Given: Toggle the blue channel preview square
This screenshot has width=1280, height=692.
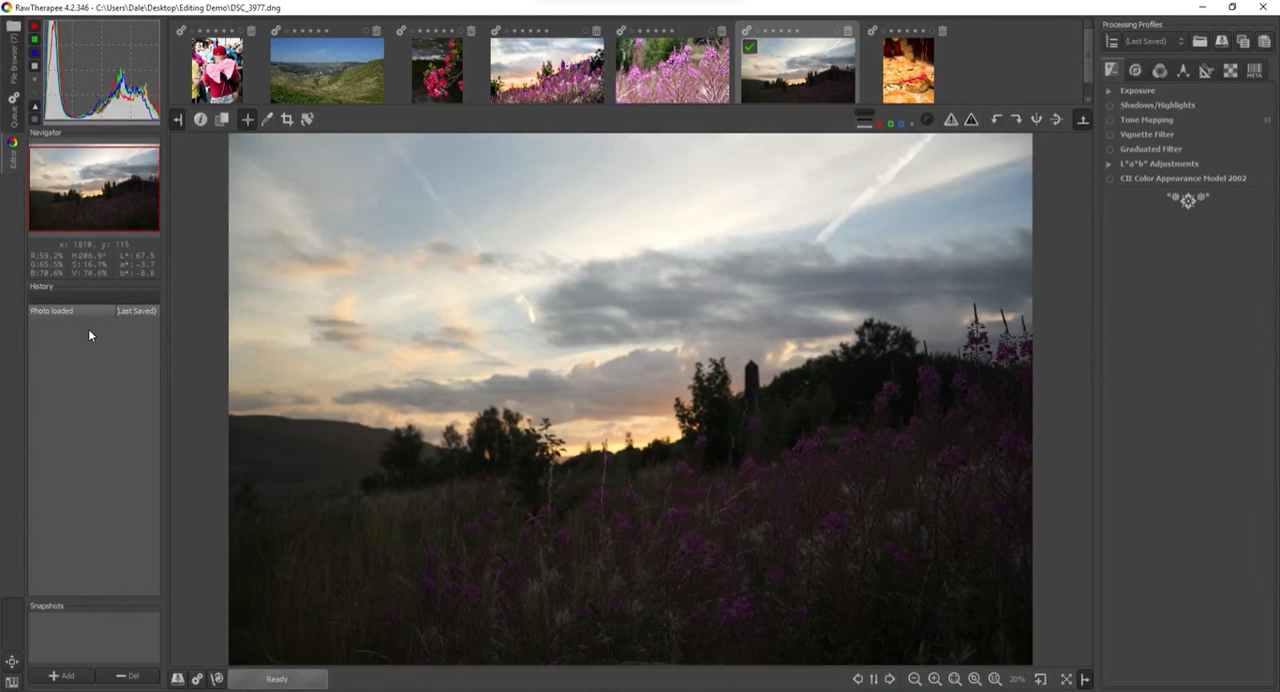Looking at the screenshot, I should 902,124.
